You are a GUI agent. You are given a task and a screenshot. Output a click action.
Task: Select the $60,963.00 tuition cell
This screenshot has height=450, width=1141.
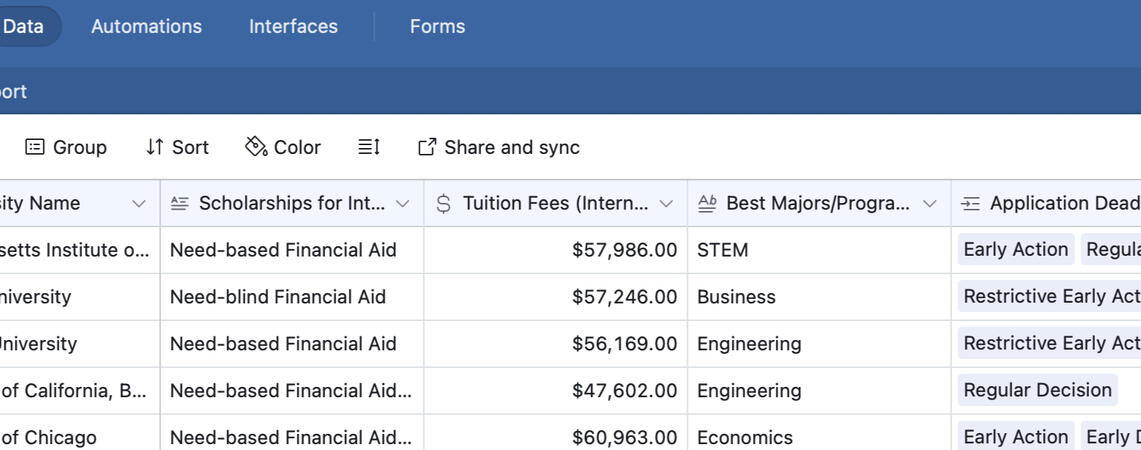point(555,433)
